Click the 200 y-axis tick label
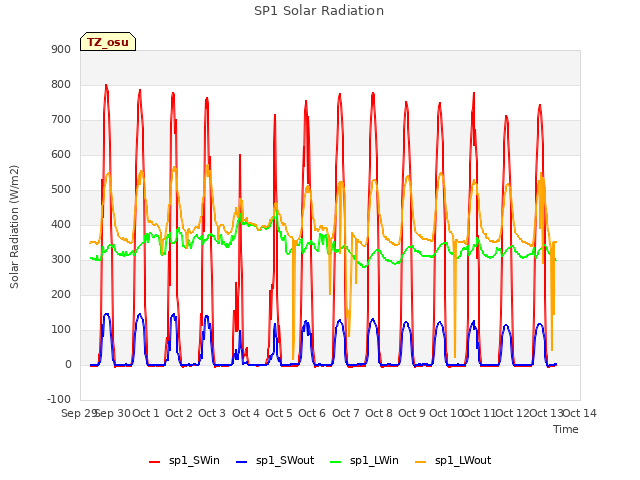This screenshot has width=640, height=480. (x=61, y=295)
